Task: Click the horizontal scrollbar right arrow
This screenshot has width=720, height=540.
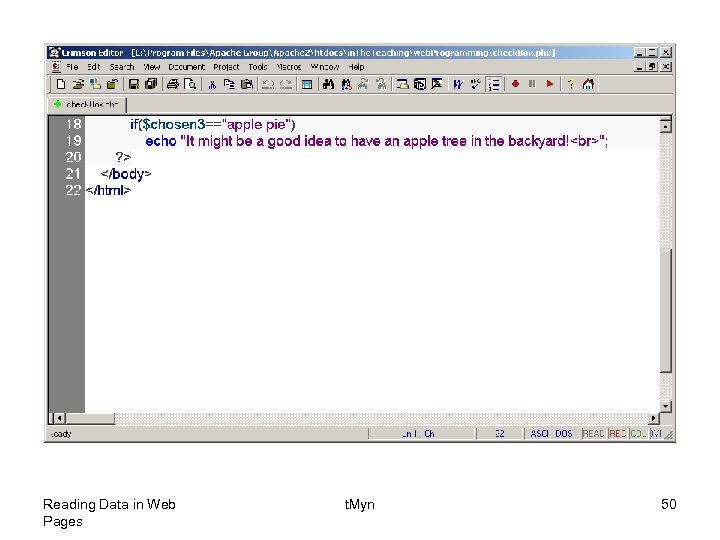Action: (x=653, y=418)
